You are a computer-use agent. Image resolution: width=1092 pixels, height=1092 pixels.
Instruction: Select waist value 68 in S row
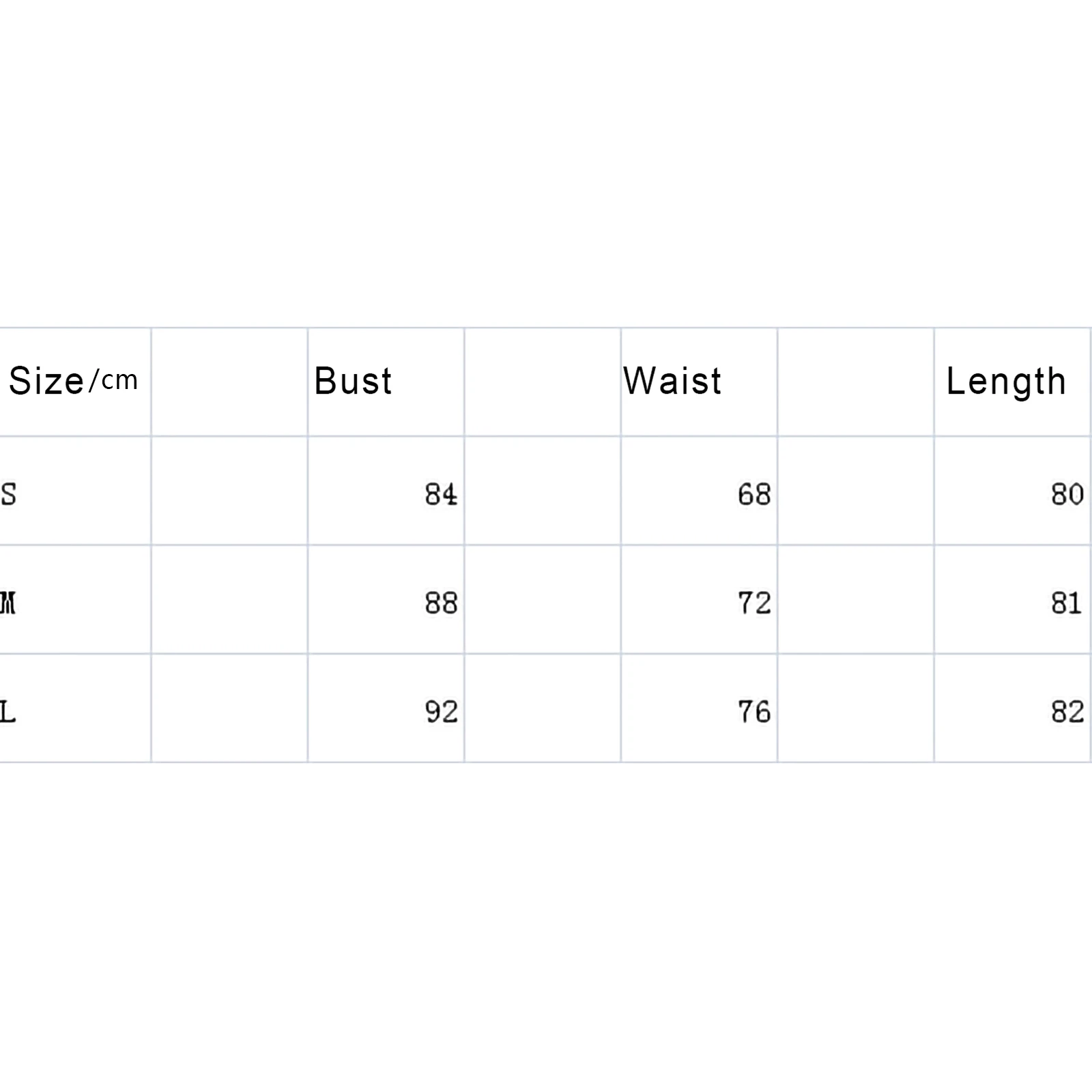pos(754,494)
